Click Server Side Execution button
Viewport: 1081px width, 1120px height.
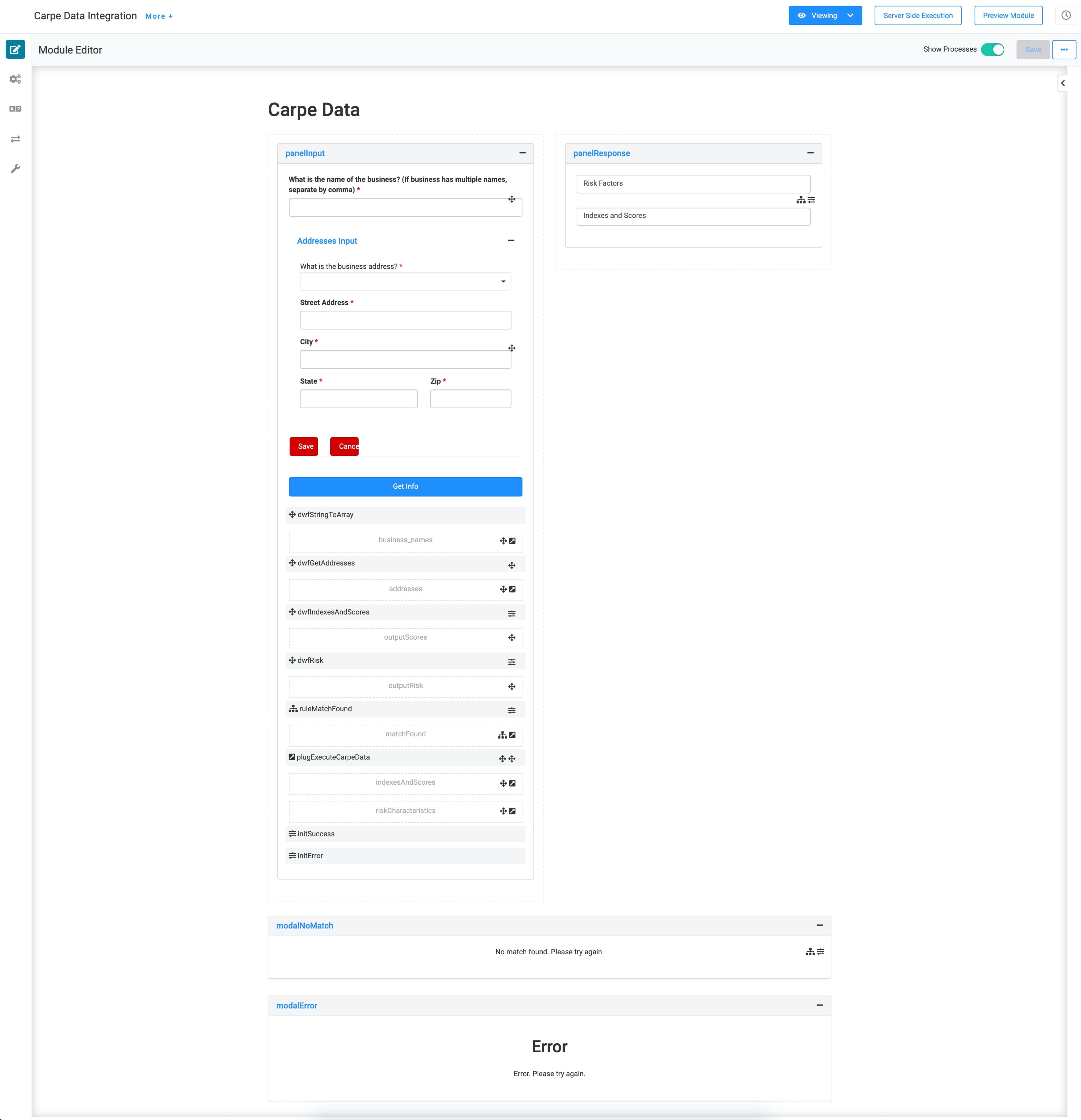[917, 15]
